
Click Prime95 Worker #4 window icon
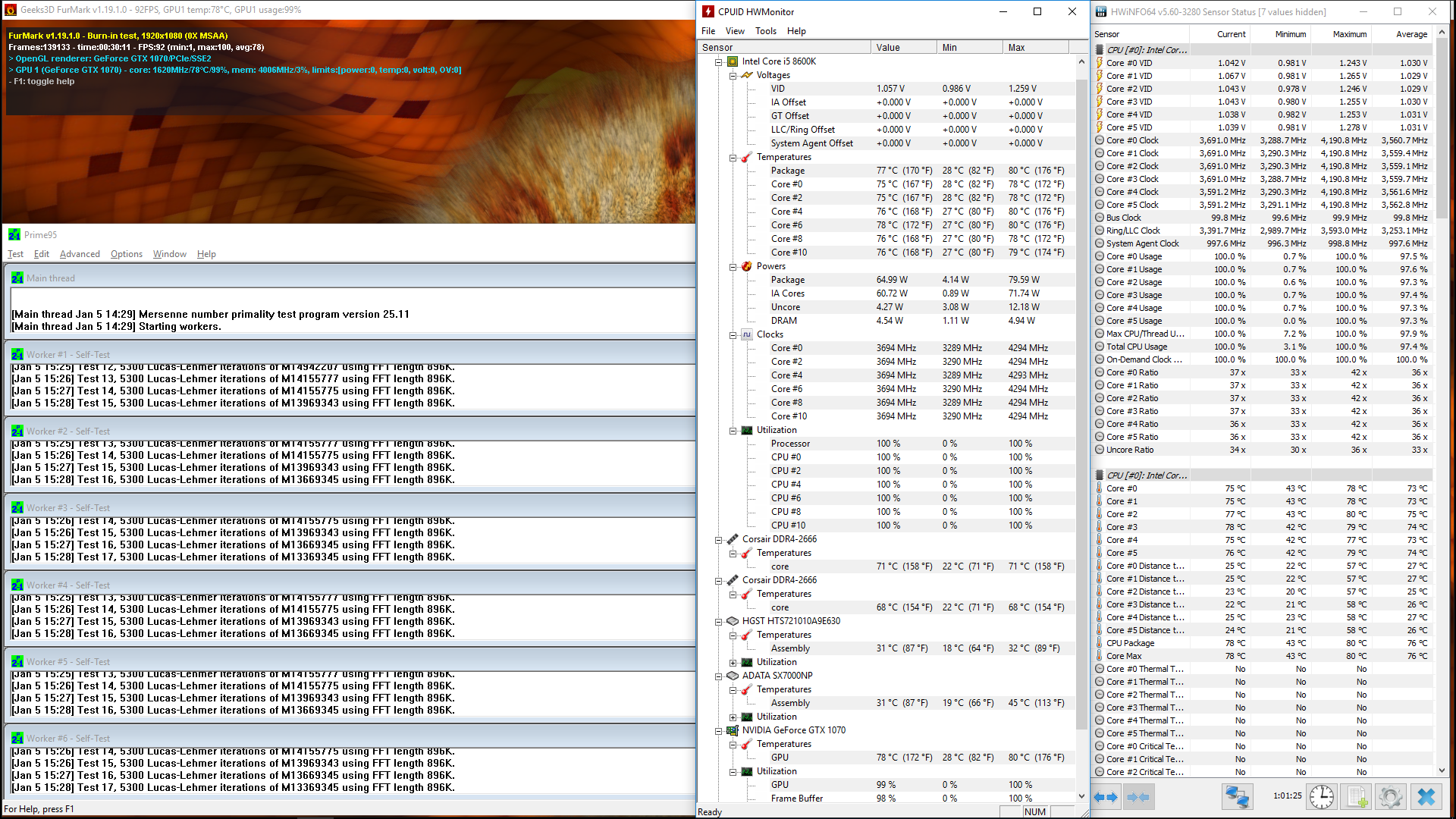point(17,585)
